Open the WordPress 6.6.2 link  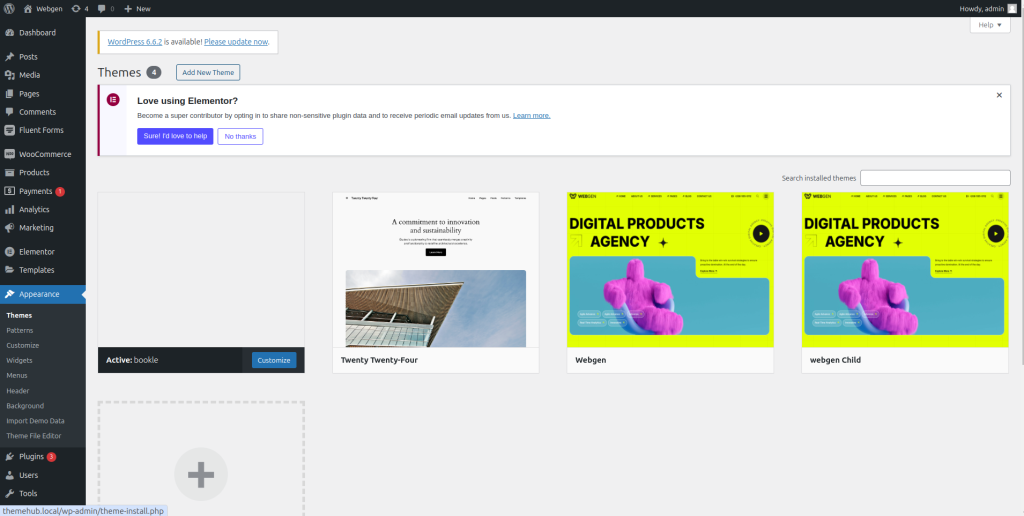click(x=135, y=41)
